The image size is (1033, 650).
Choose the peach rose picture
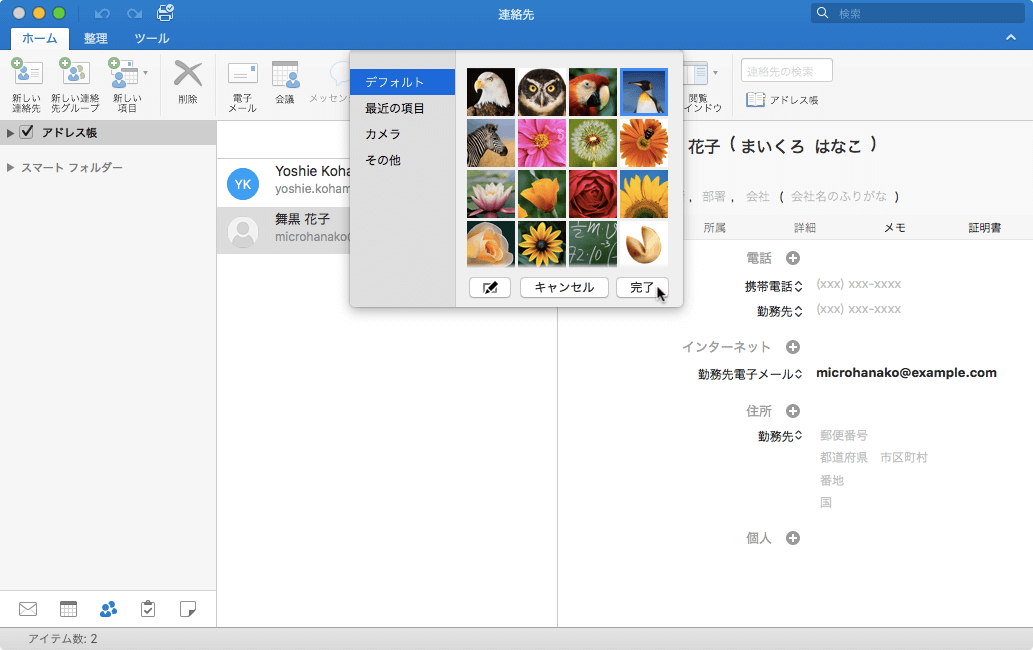pyautogui.click(x=491, y=244)
